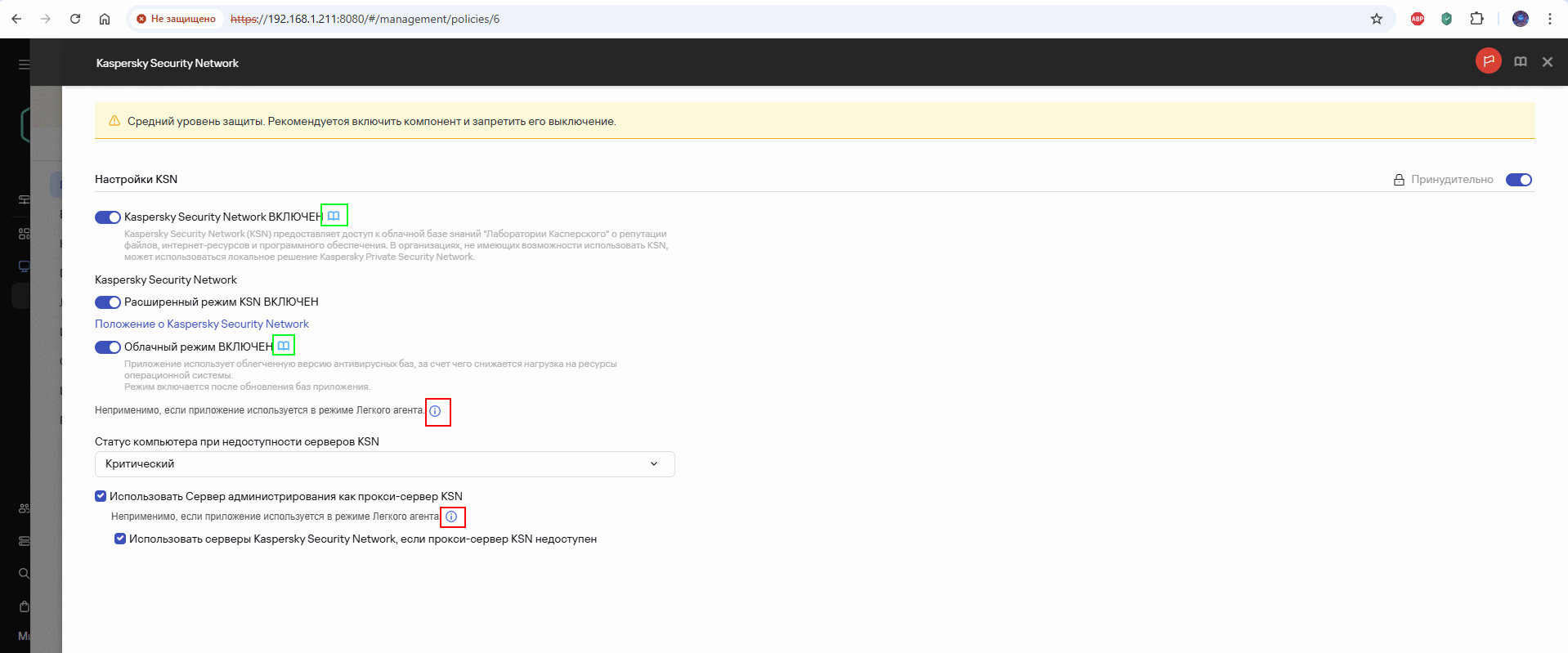Open the browser profile avatar

(1521, 19)
